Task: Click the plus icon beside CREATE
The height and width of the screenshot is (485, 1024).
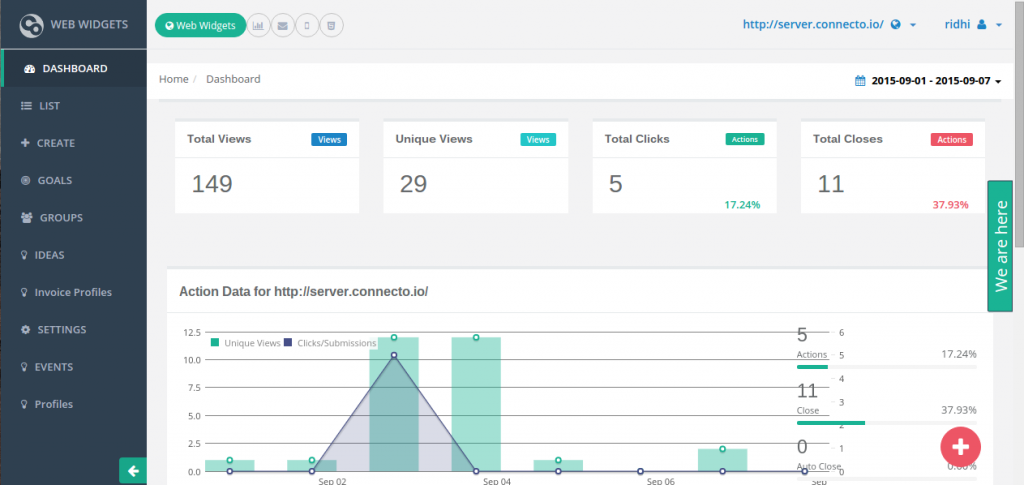Action: pos(25,143)
